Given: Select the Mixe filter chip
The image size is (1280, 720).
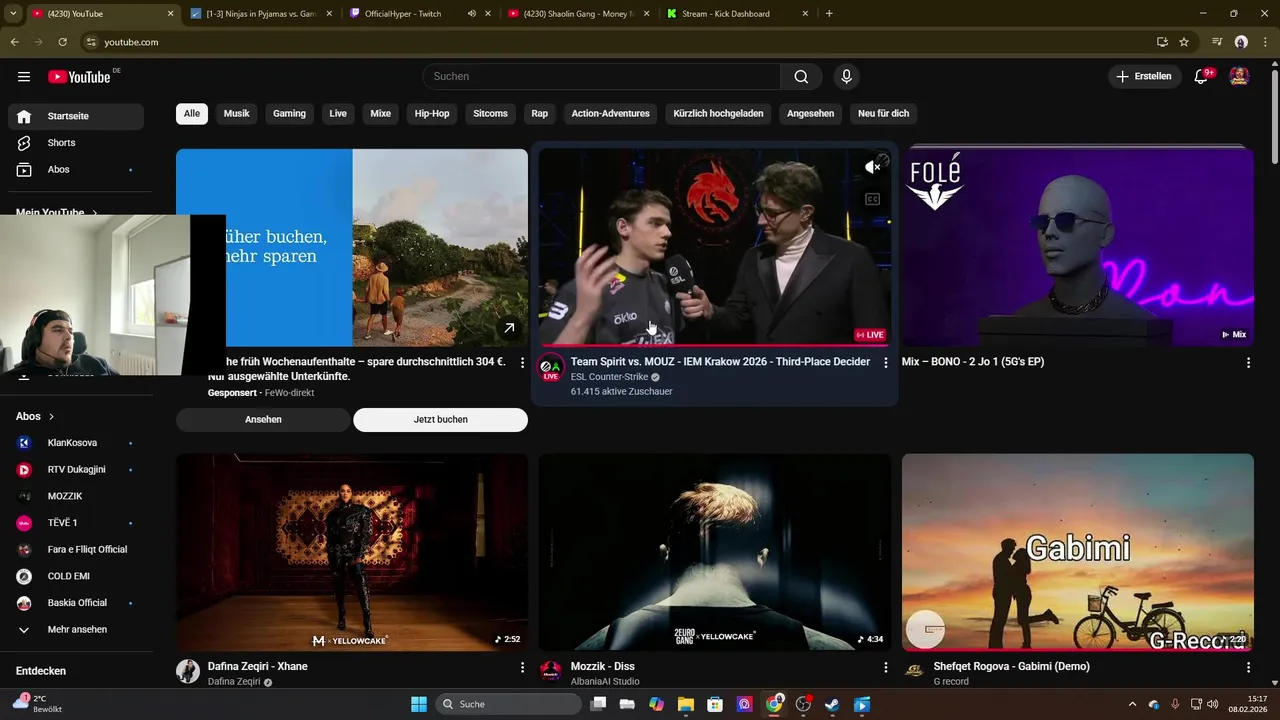Looking at the screenshot, I should (x=381, y=114).
